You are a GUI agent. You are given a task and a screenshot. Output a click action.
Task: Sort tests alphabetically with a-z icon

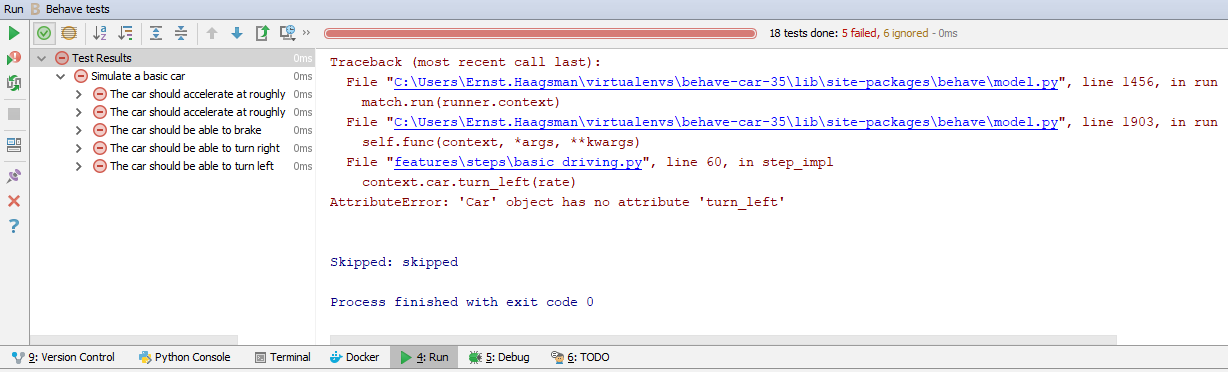click(x=100, y=33)
